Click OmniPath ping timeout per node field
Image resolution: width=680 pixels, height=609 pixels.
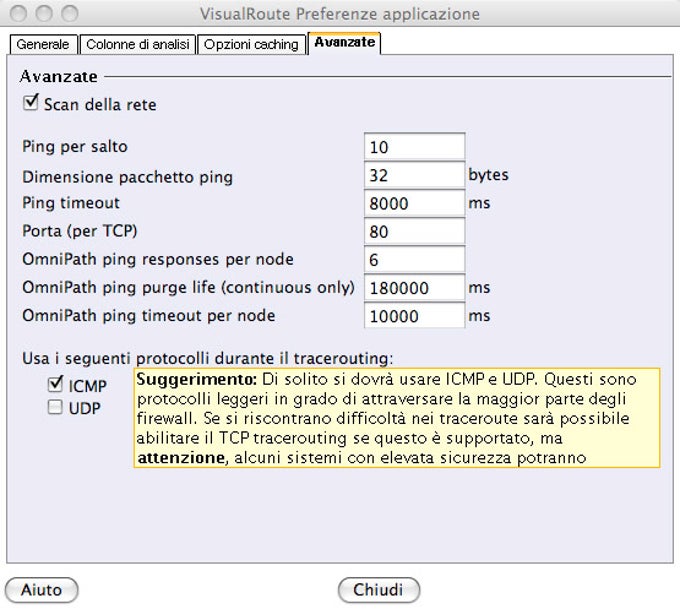point(414,316)
